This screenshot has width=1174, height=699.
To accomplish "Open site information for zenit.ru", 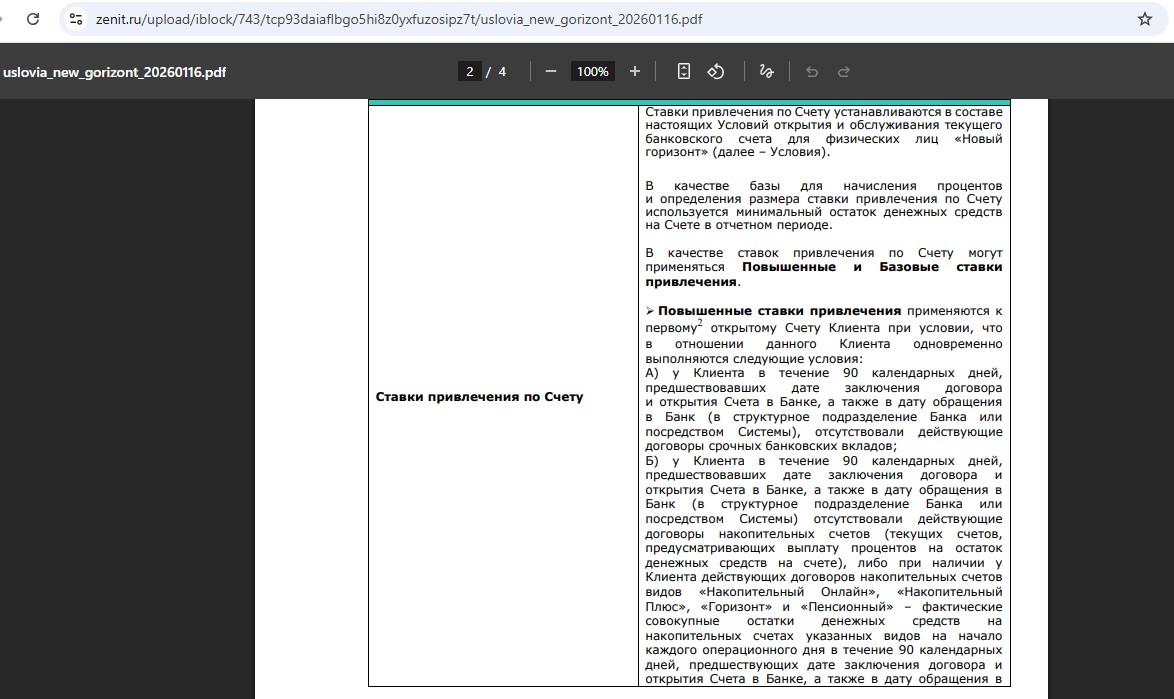I will pyautogui.click(x=76, y=19).
